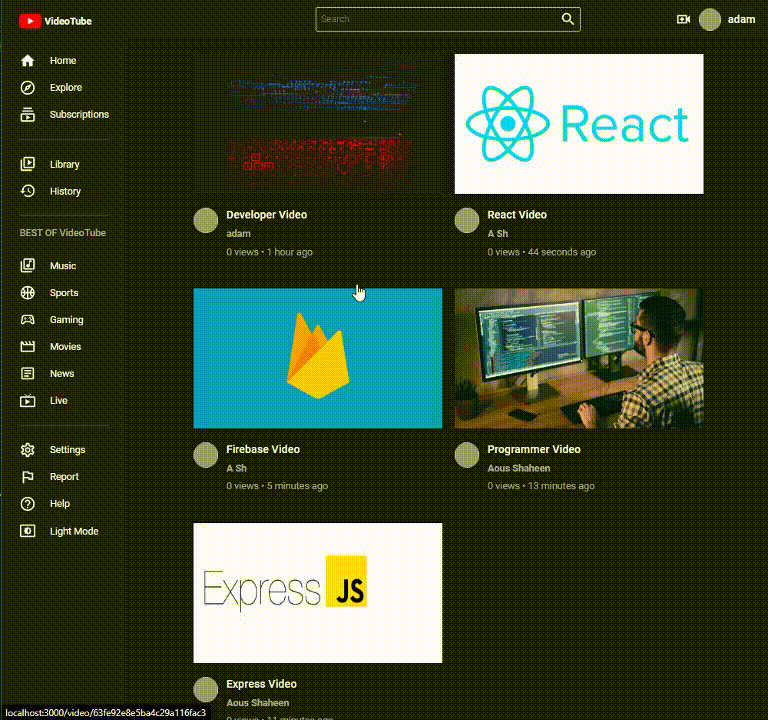The width and height of the screenshot is (768, 720).
Task: Click the VideoTube red play logo
Action: click(29, 21)
